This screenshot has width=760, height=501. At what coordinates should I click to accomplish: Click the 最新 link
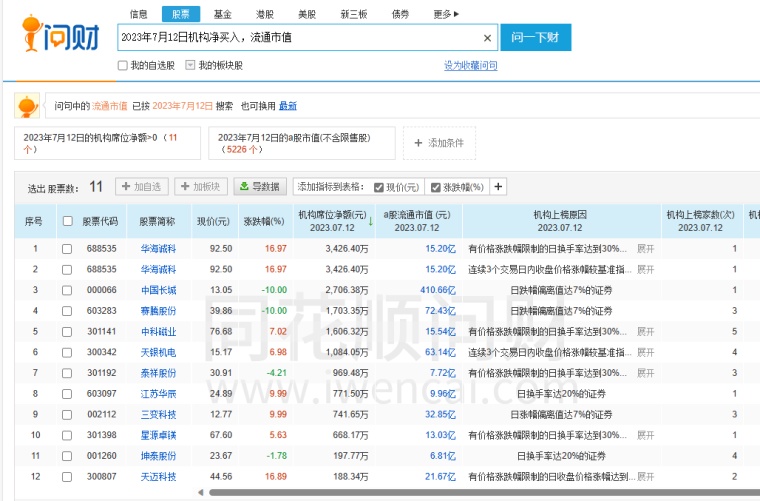288,106
